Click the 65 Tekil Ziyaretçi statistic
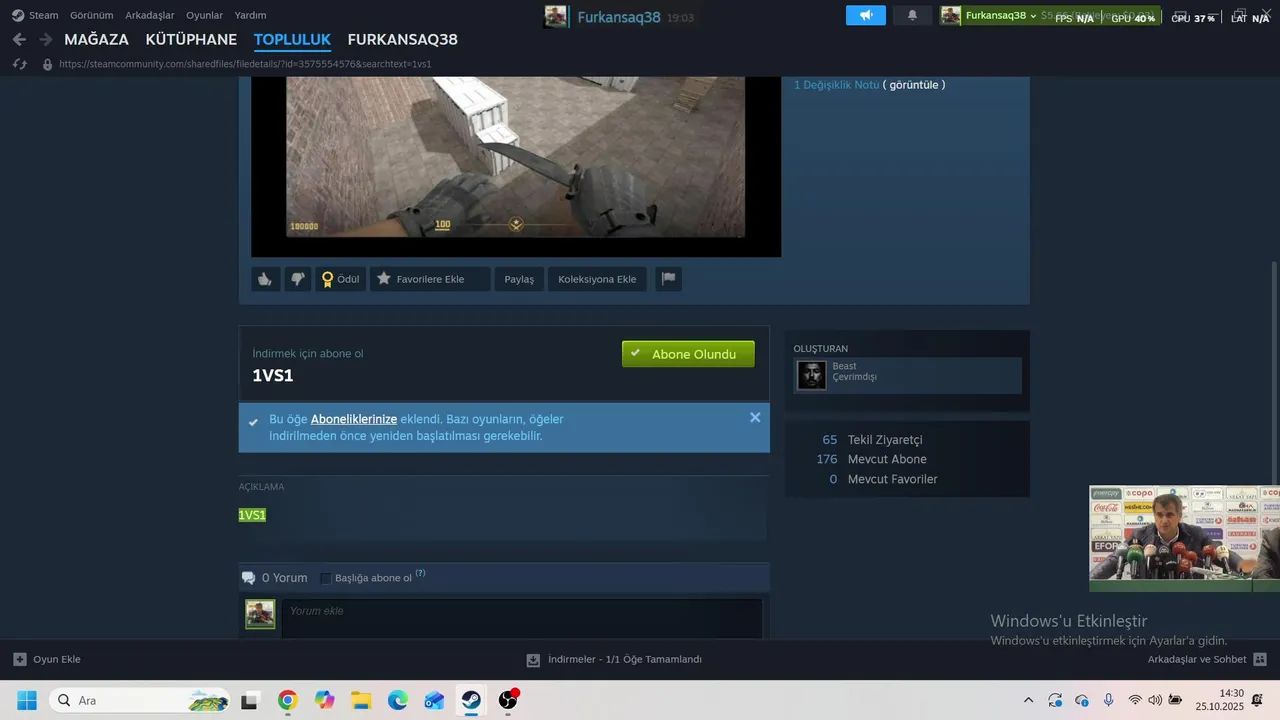This screenshot has height=720, width=1280. click(872, 440)
